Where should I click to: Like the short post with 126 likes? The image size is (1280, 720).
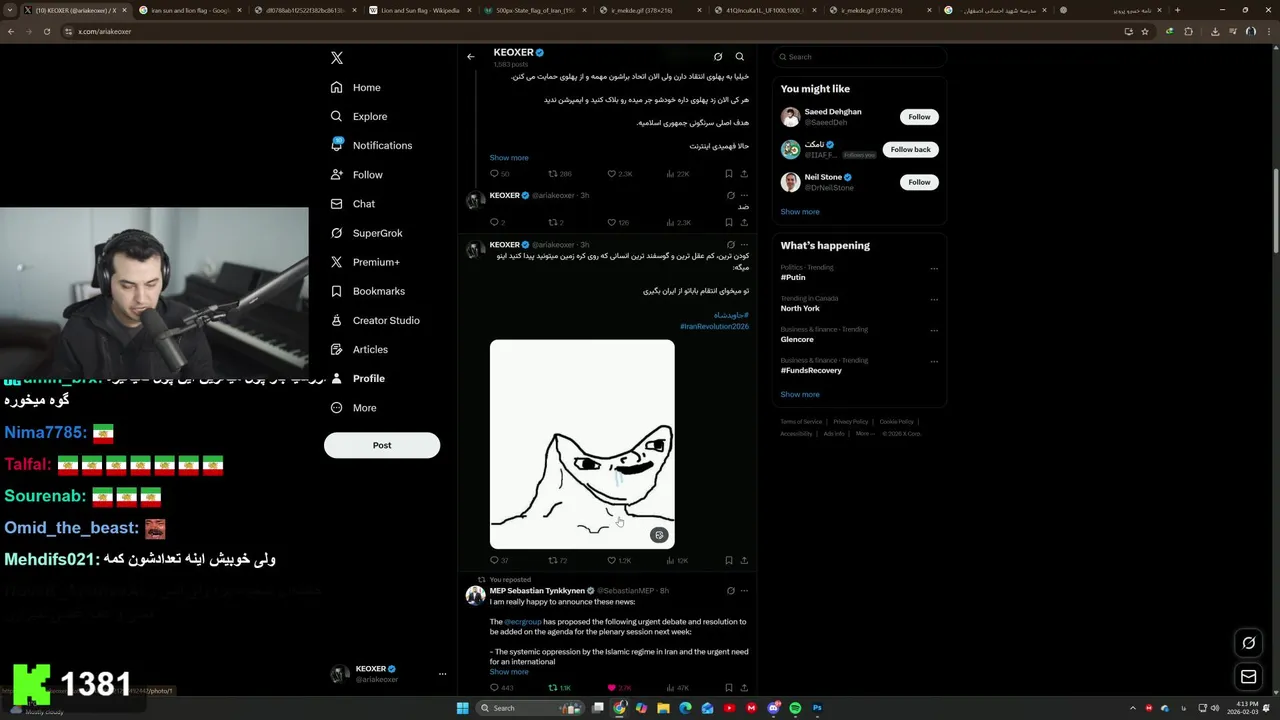618,222
